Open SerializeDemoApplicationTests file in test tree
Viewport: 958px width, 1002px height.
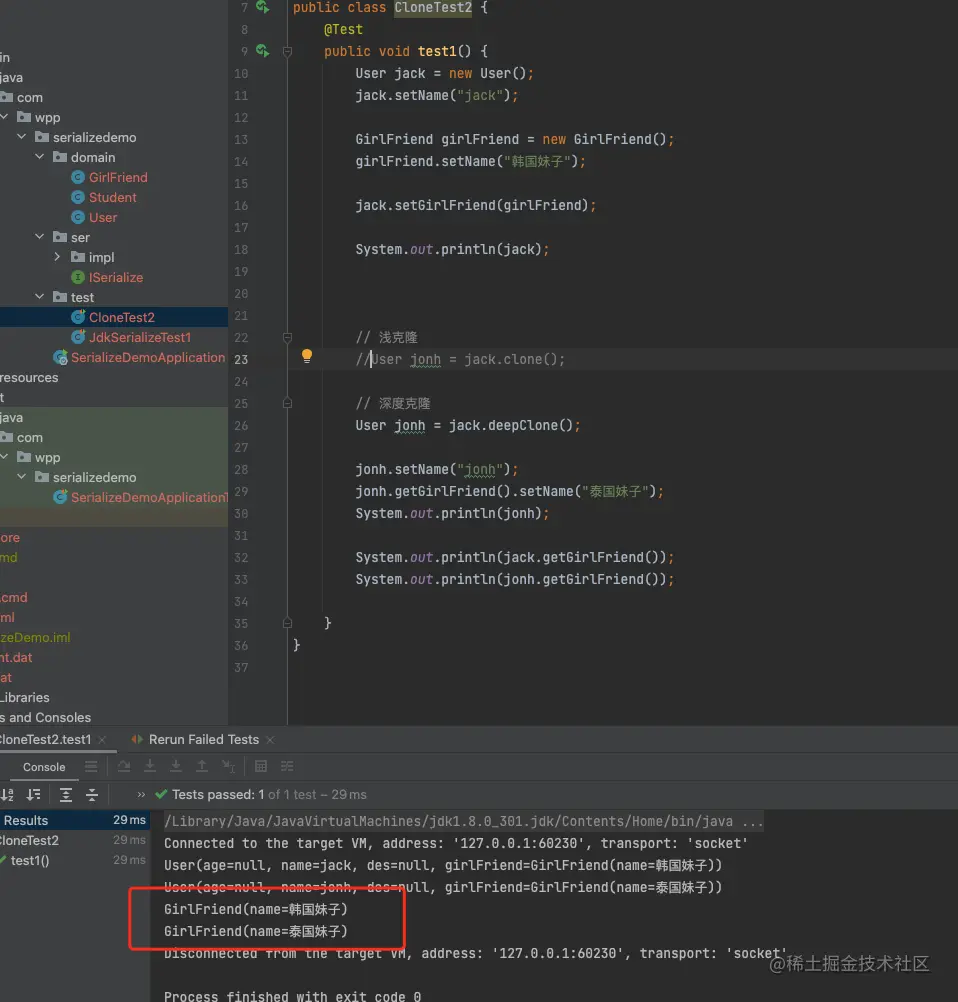point(149,497)
